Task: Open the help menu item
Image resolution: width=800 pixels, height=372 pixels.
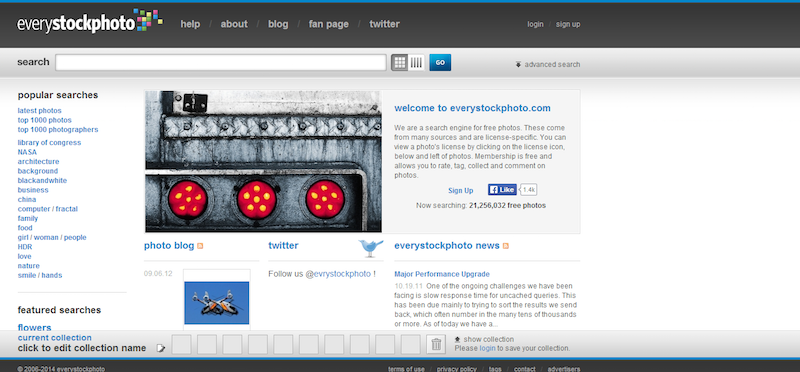Action: (190, 24)
